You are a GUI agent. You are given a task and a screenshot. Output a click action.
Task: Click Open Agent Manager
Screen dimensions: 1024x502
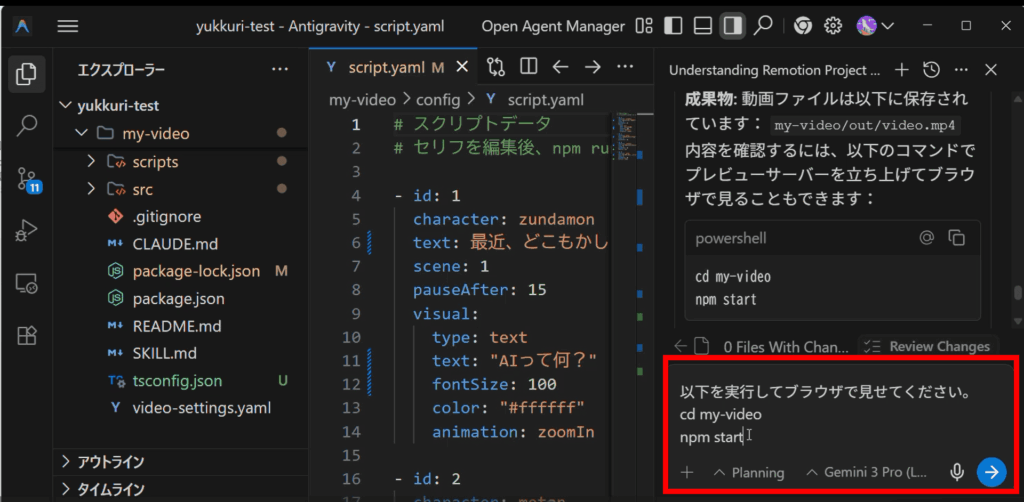552,26
